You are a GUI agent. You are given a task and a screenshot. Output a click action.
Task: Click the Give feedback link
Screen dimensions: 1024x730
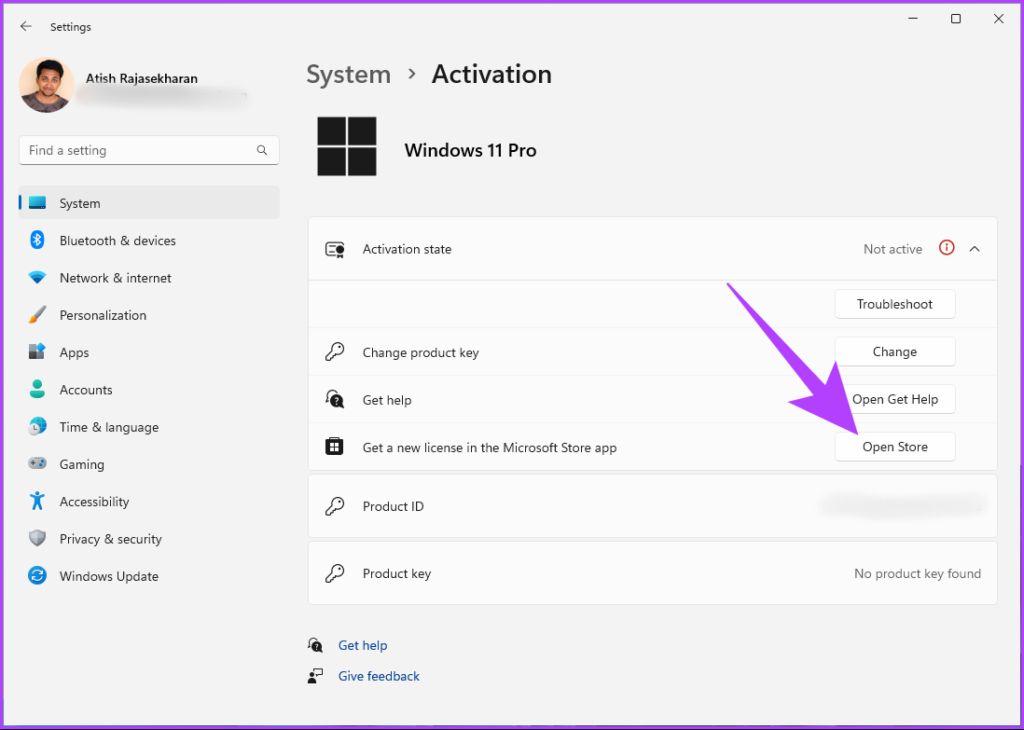click(378, 675)
